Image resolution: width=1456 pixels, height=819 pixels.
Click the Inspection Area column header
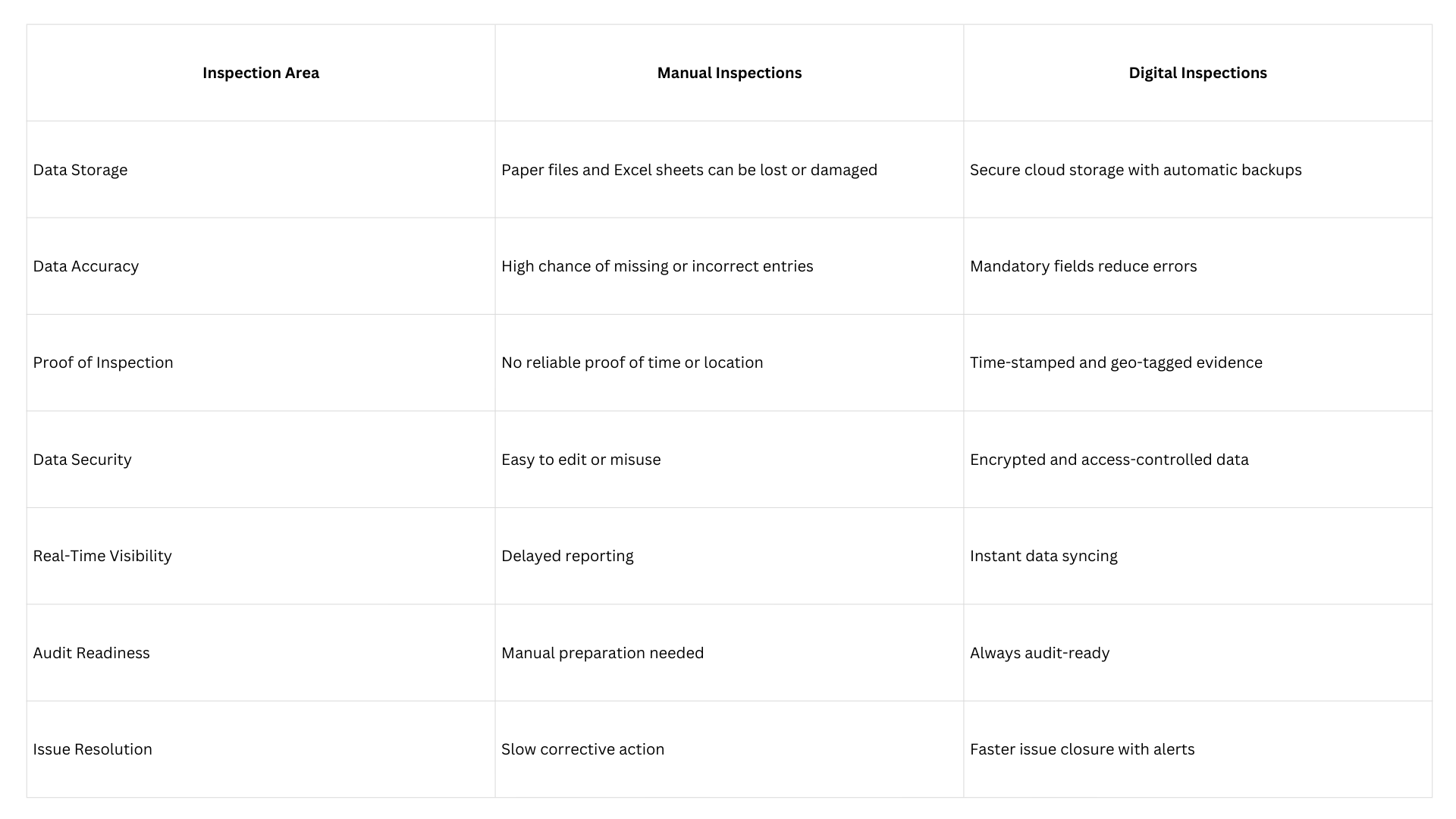coord(261,73)
